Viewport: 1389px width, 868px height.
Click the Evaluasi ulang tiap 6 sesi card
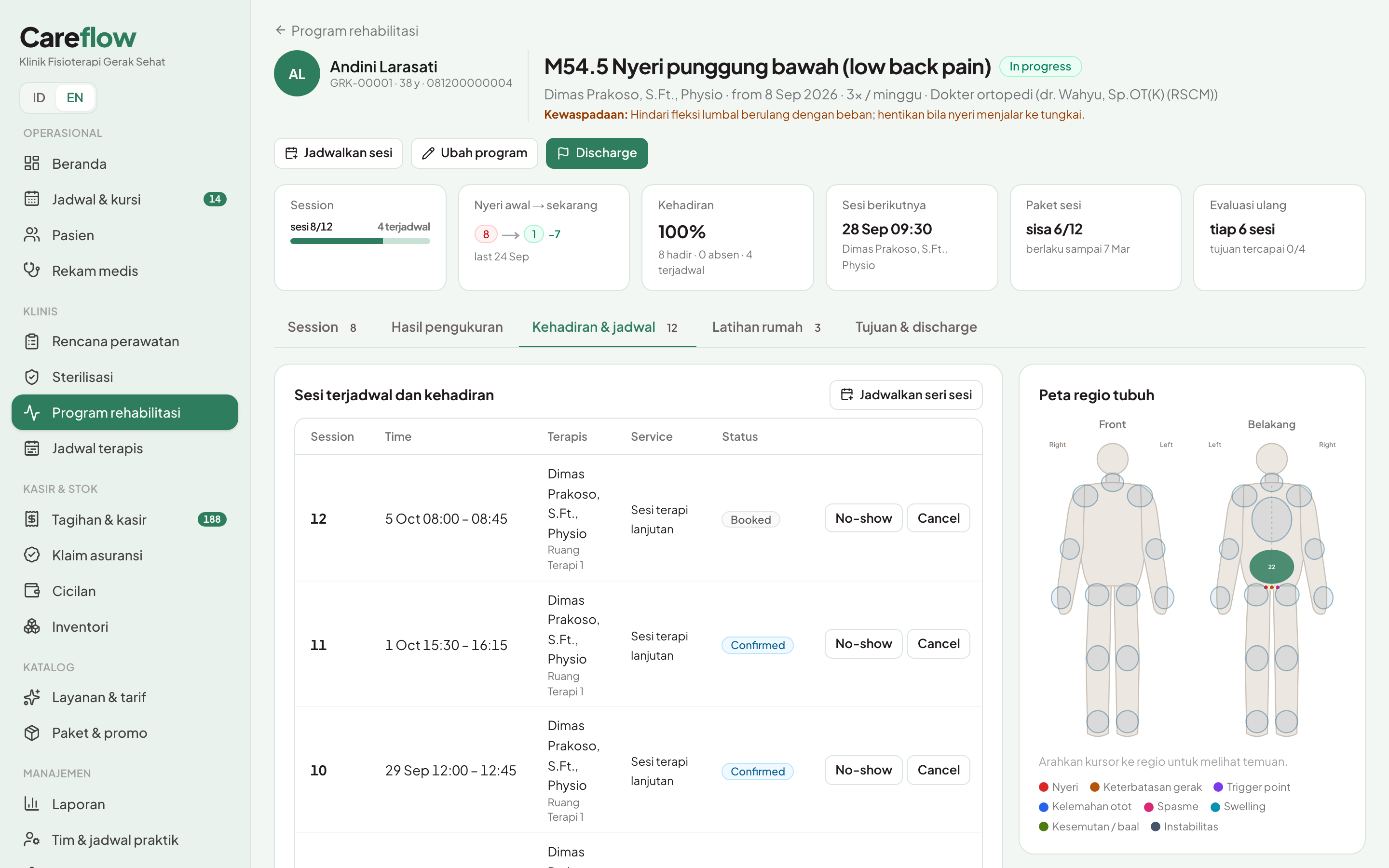coord(1280,238)
